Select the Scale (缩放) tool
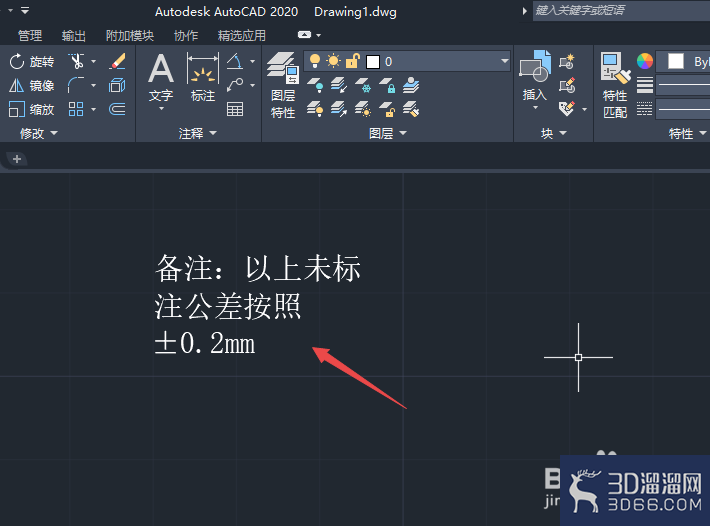Screen dimensions: 710x526 point(32,109)
